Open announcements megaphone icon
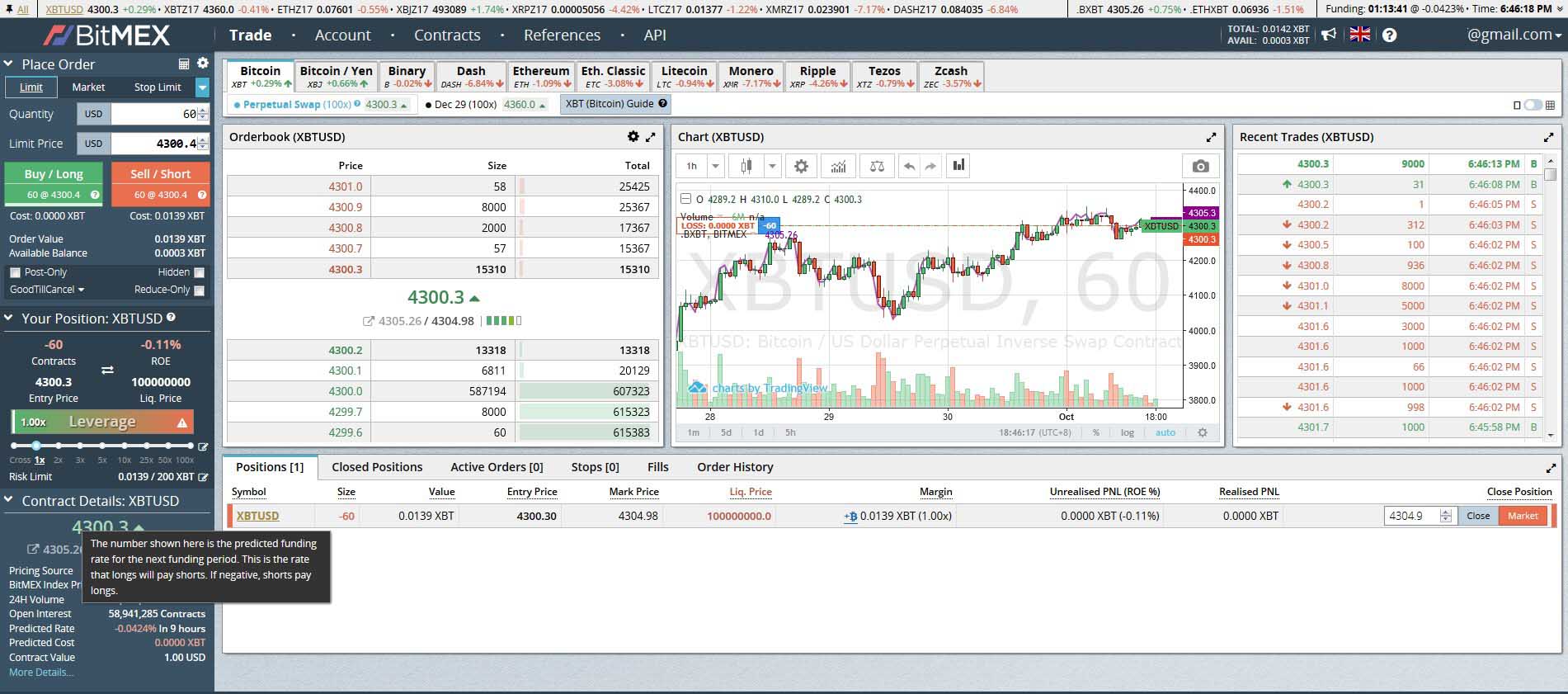The width and height of the screenshot is (1568, 694). [x=1328, y=35]
